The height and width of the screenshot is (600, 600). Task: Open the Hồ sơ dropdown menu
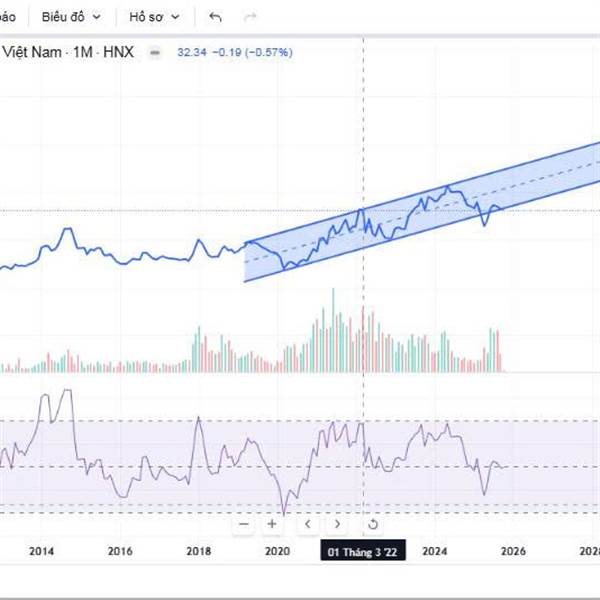[x=154, y=17]
